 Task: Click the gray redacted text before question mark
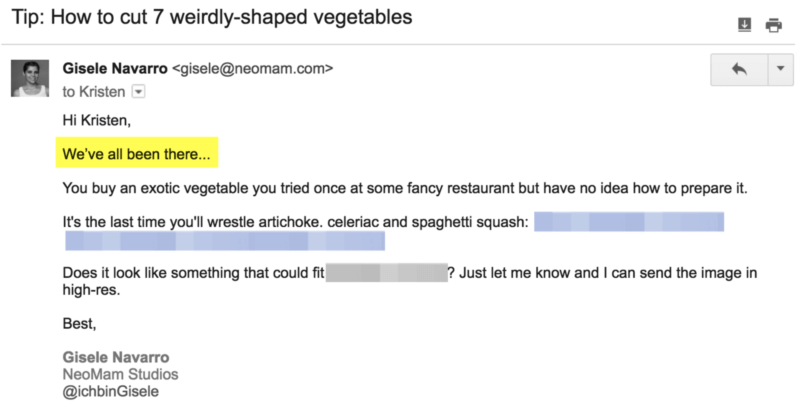pos(386,273)
